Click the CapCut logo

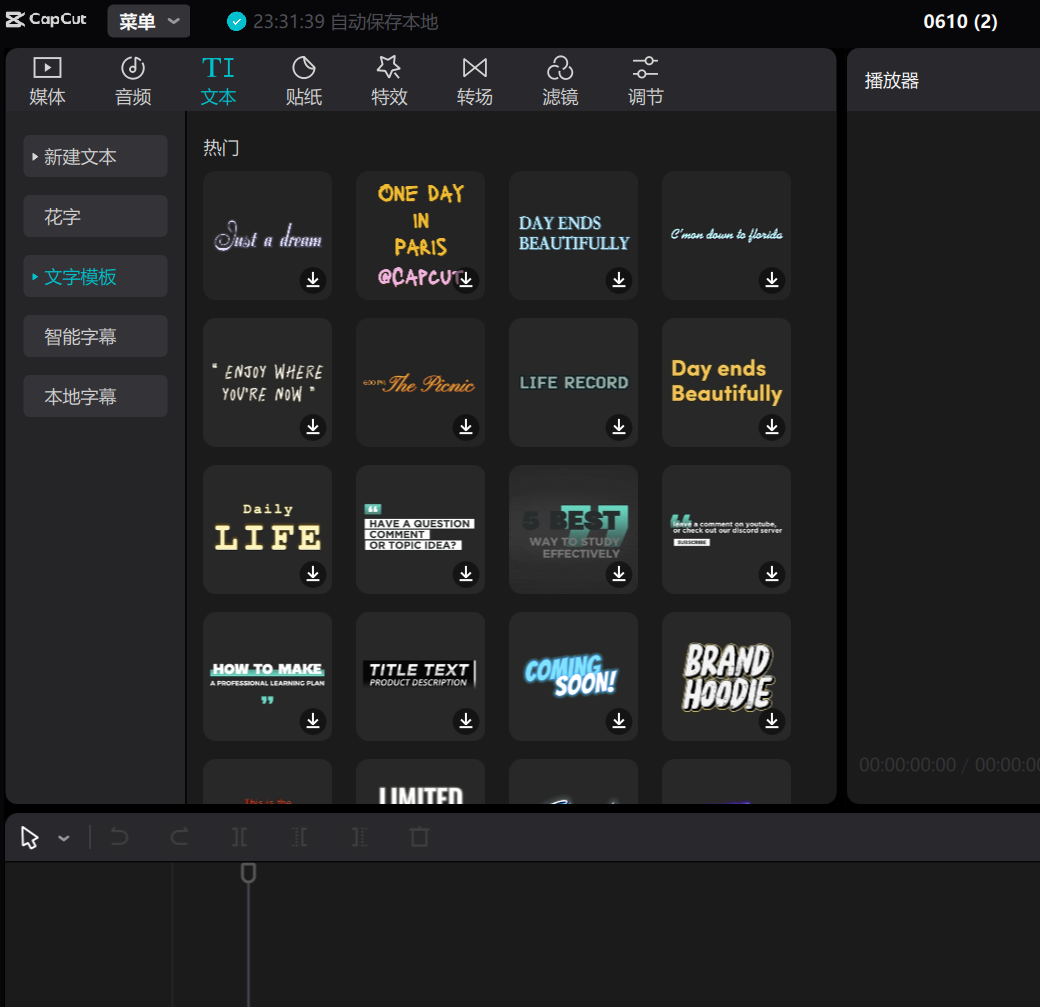(46, 19)
